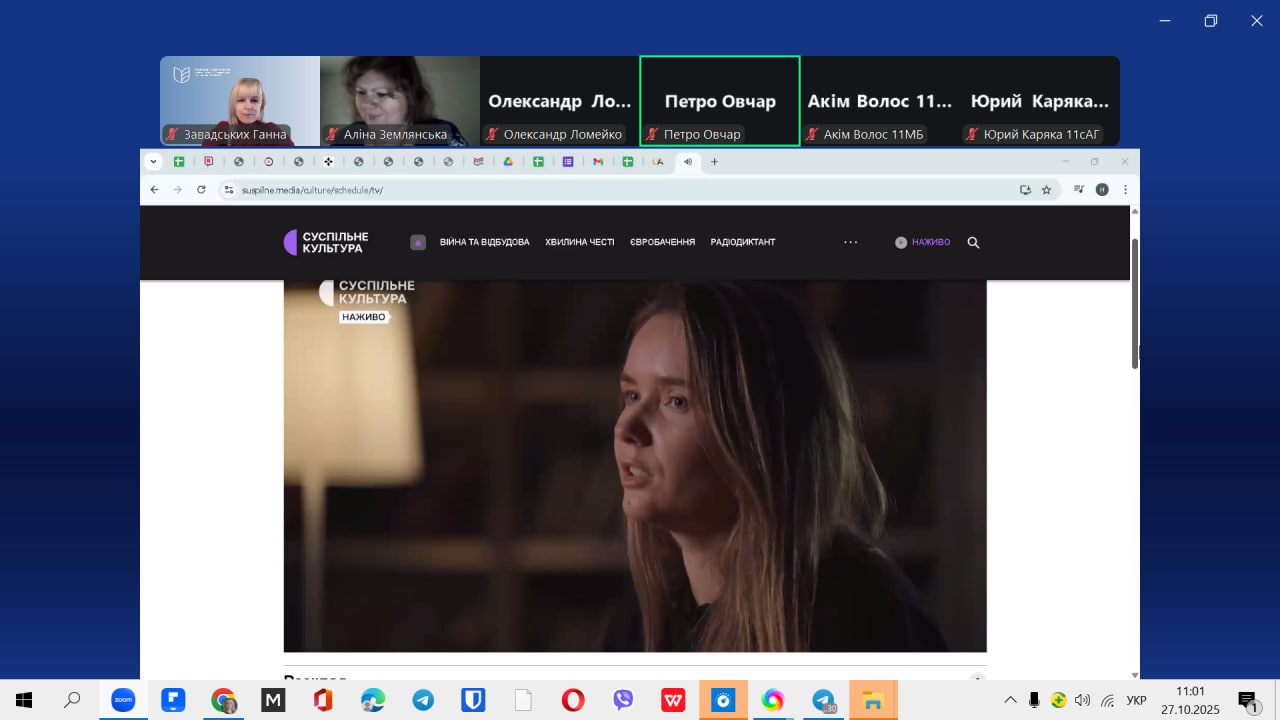Screen dimensions: 1280x720
Task: Click the search magnifier on Suspilne header
Action: click(973, 242)
